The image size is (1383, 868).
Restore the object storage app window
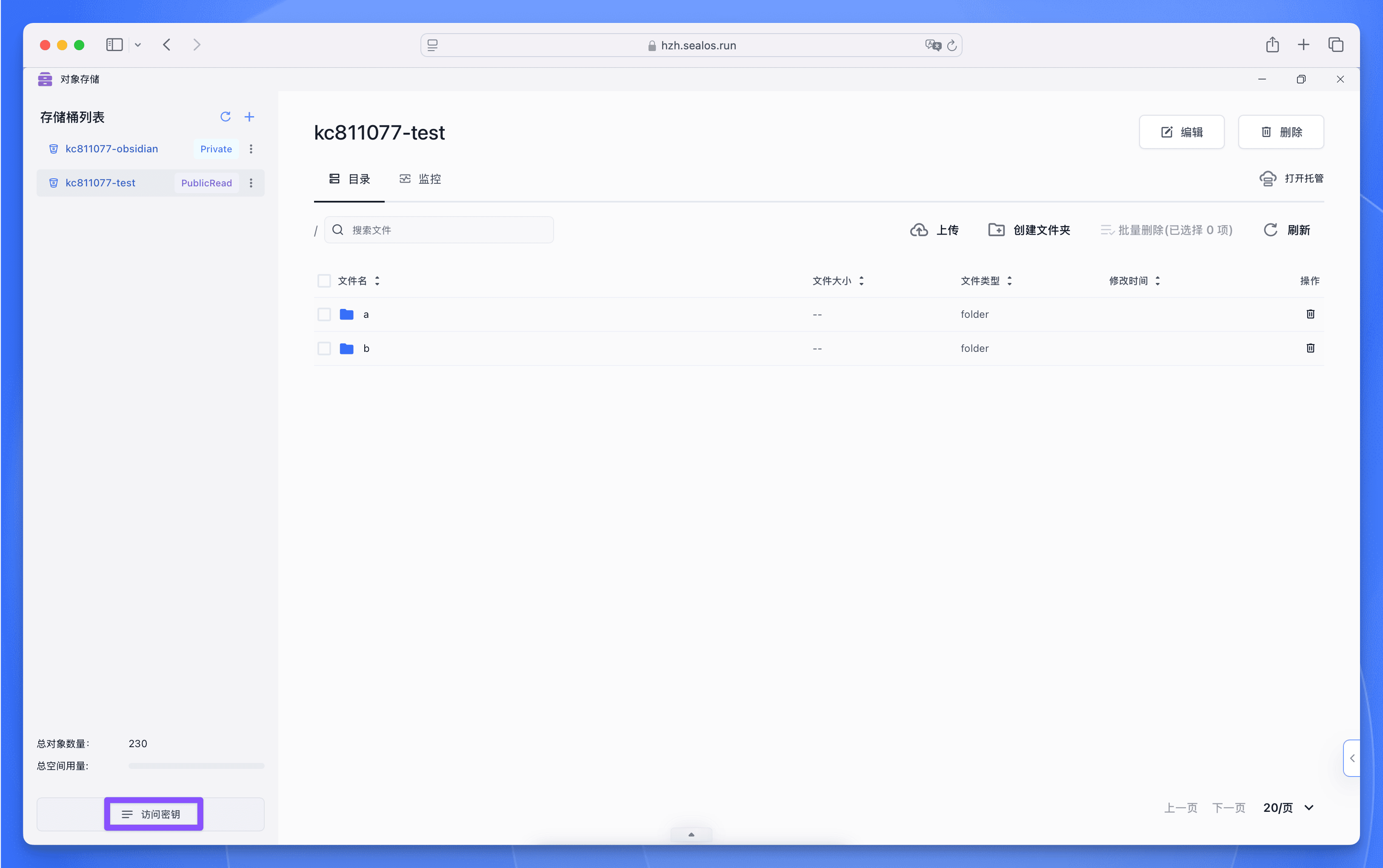pos(1301,79)
